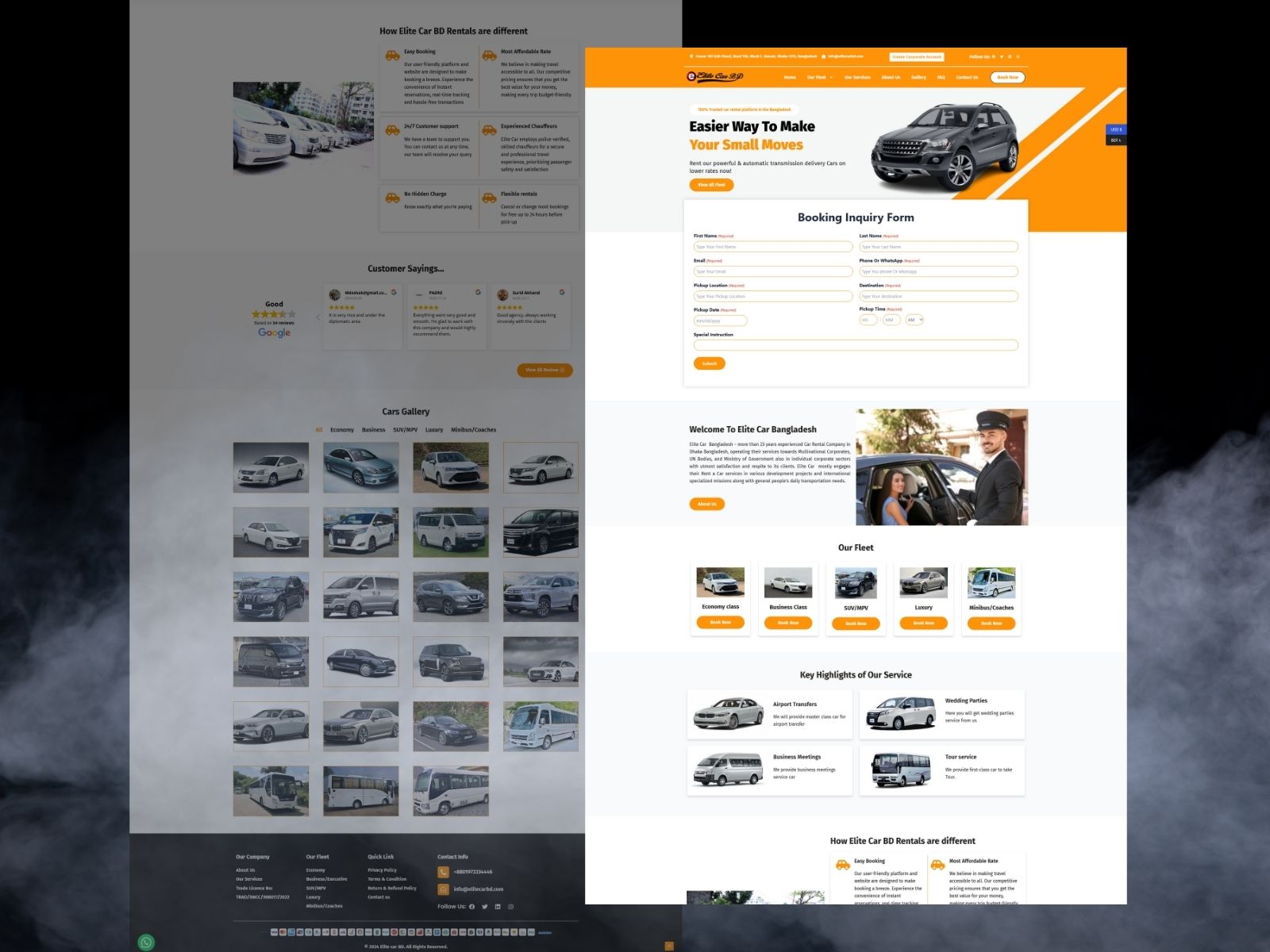Open the FAQ menu item
Image resolution: width=1270 pixels, height=952 pixels.
(941, 78)
